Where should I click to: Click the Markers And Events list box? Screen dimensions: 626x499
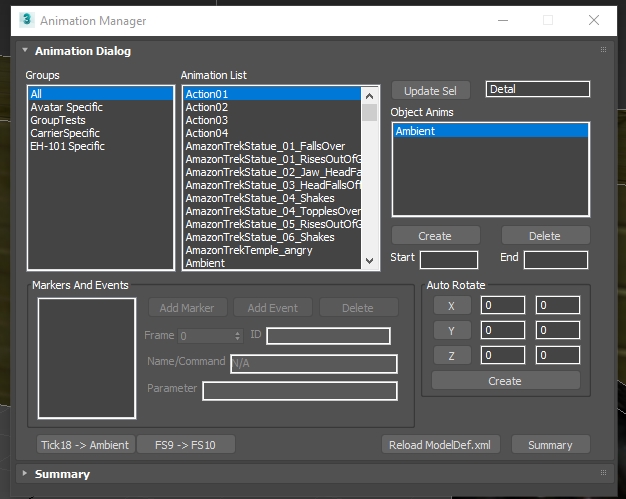click(x=87, y=358)
